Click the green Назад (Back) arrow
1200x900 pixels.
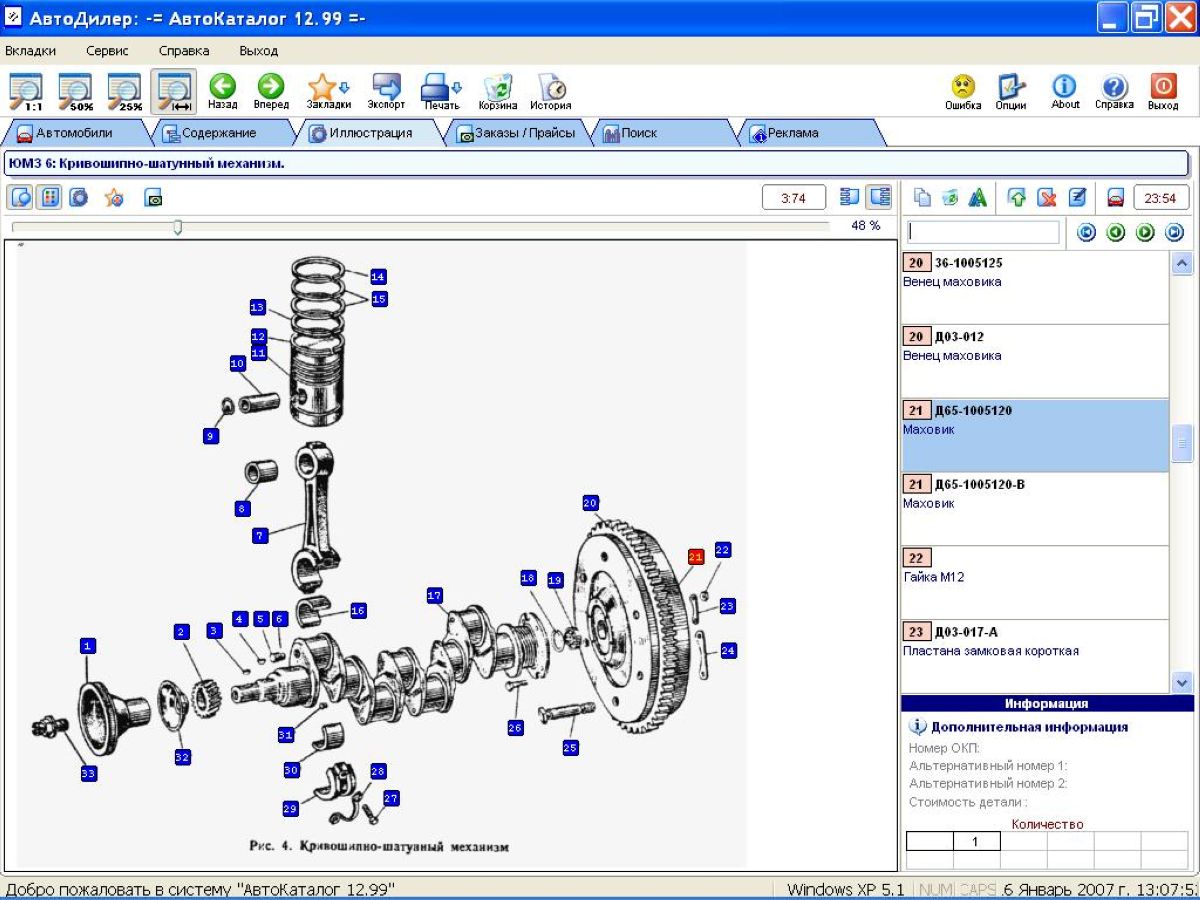pos(222,86)
